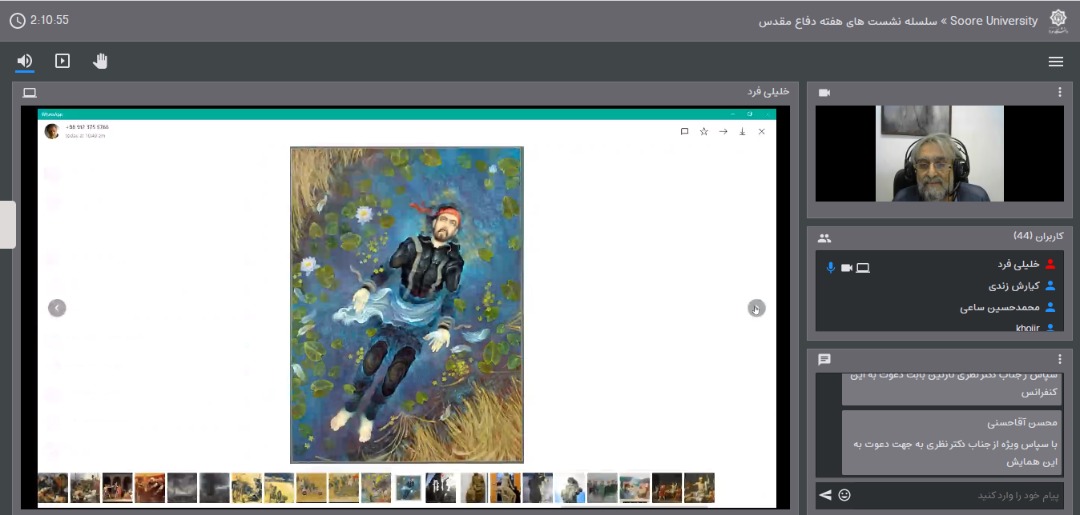This screenshot has width=1080, height=515.
Task: Click the left-edge side panel handle
Action: 8,224
